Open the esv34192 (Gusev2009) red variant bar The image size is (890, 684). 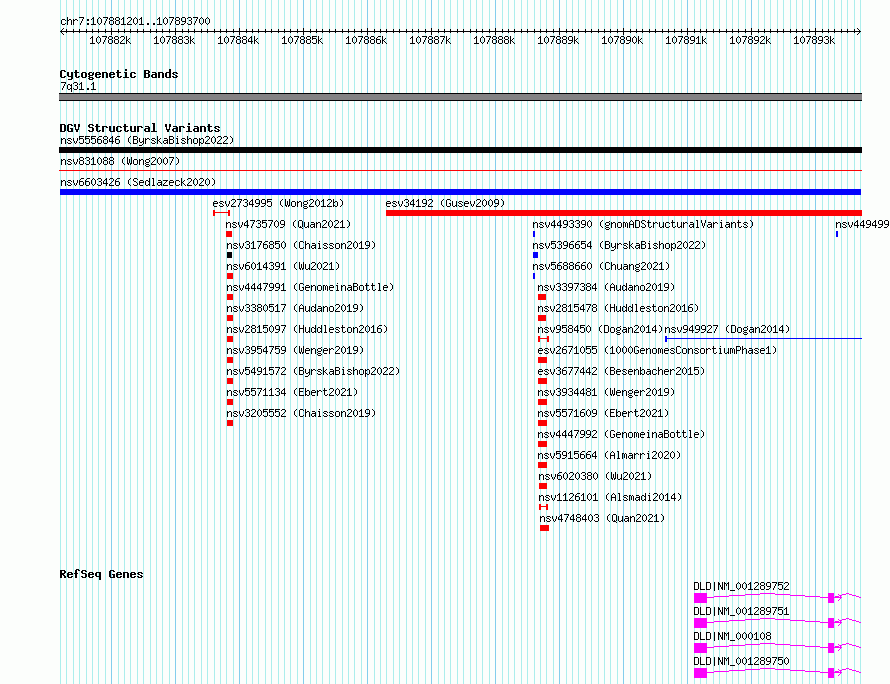[624, 213]
